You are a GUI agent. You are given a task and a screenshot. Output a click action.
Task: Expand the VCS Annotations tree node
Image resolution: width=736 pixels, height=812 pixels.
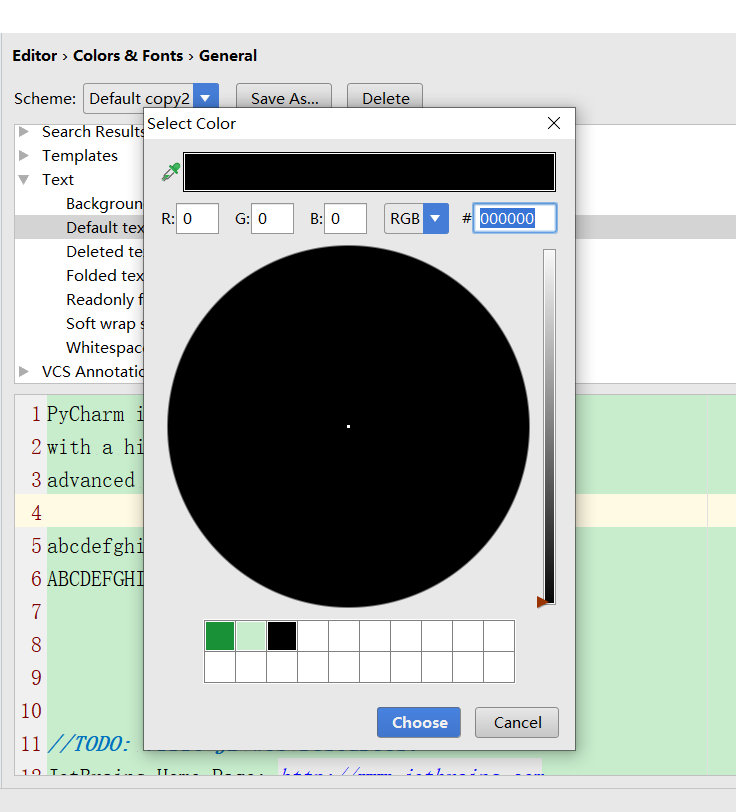pyautogui.click(x=23, y=371)
